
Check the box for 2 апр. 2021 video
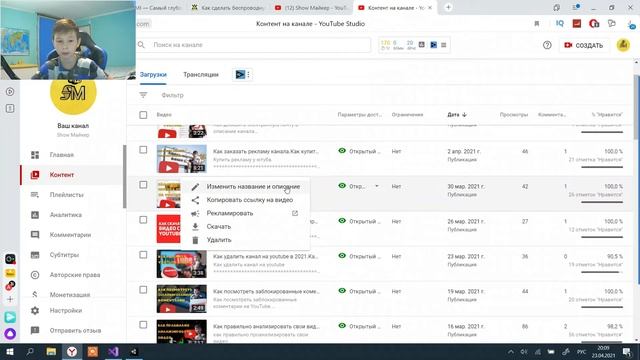(143, 150)
